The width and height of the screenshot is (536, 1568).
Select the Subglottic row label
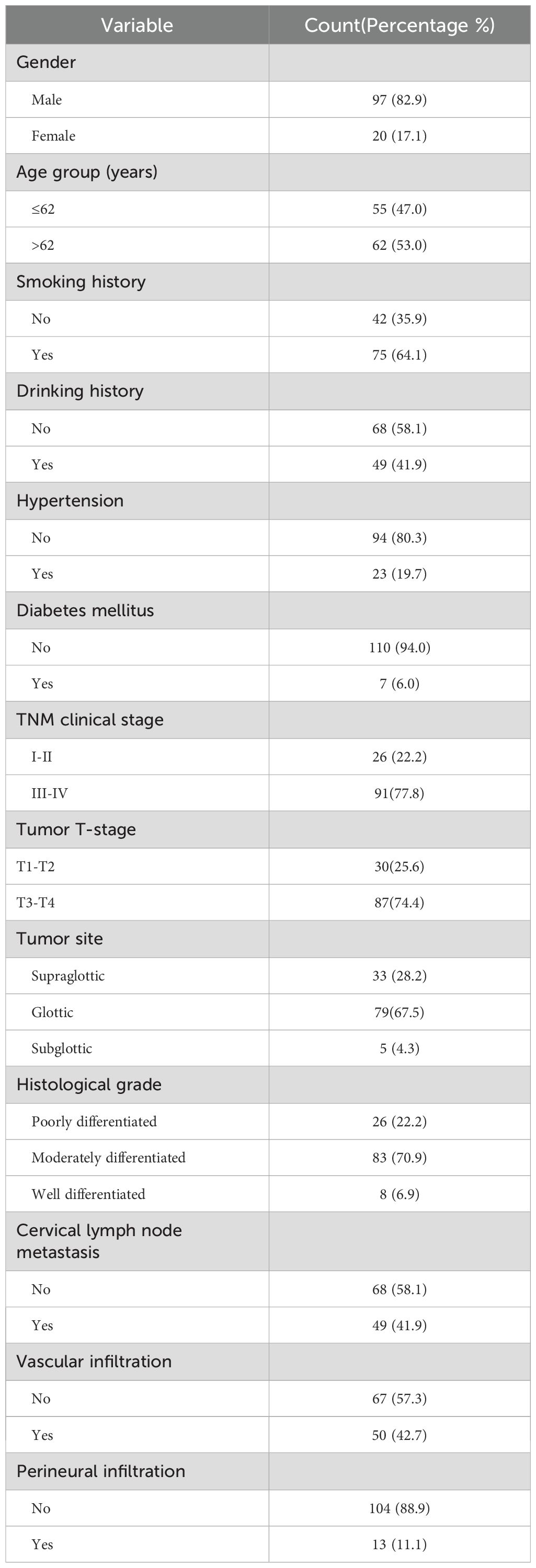[x=62, y=1048]
